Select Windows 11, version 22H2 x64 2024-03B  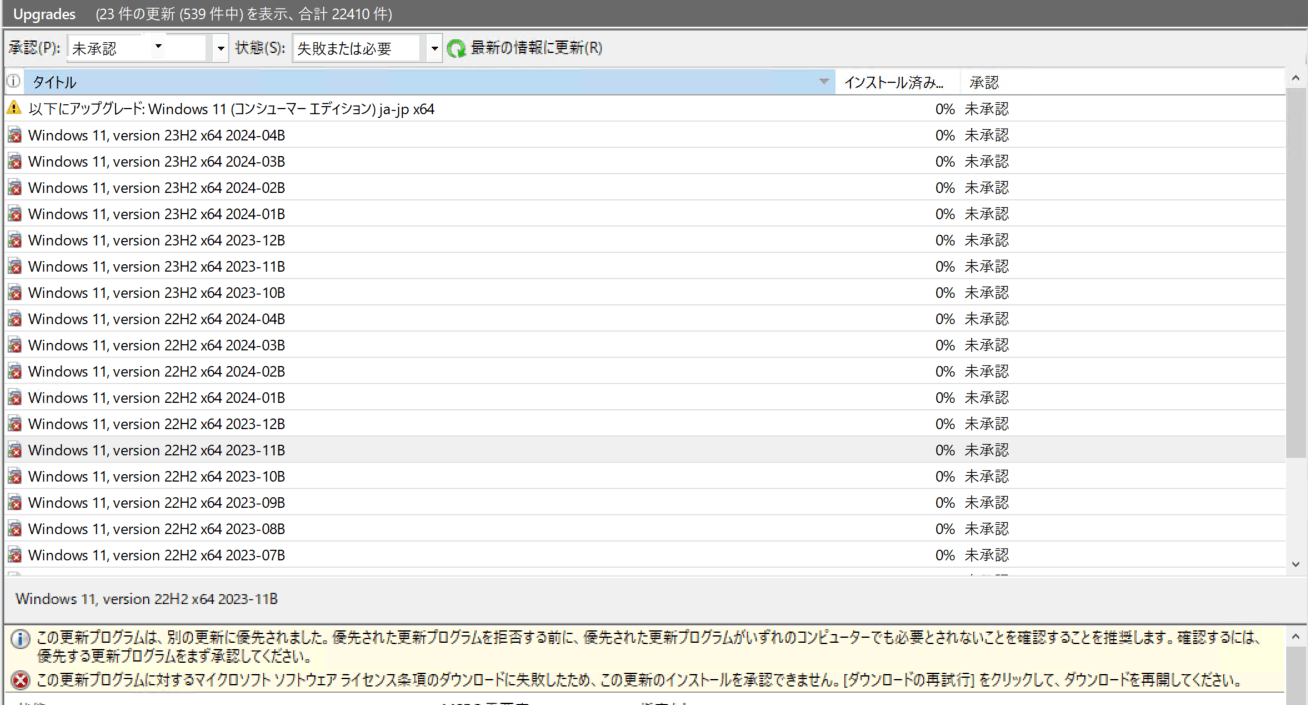645,345
